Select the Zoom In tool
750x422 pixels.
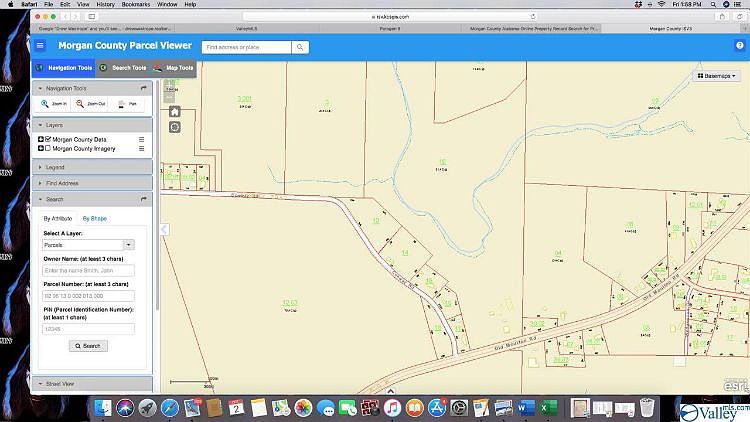click(x=51, y=103)
